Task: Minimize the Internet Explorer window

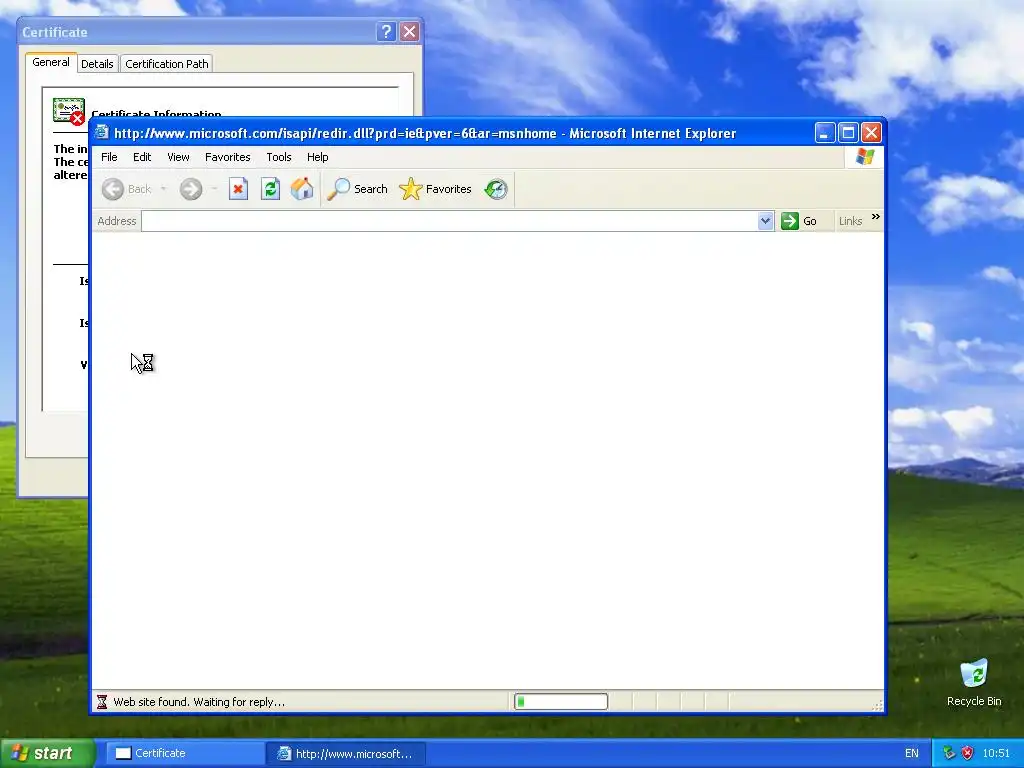Action: (825, 133)
